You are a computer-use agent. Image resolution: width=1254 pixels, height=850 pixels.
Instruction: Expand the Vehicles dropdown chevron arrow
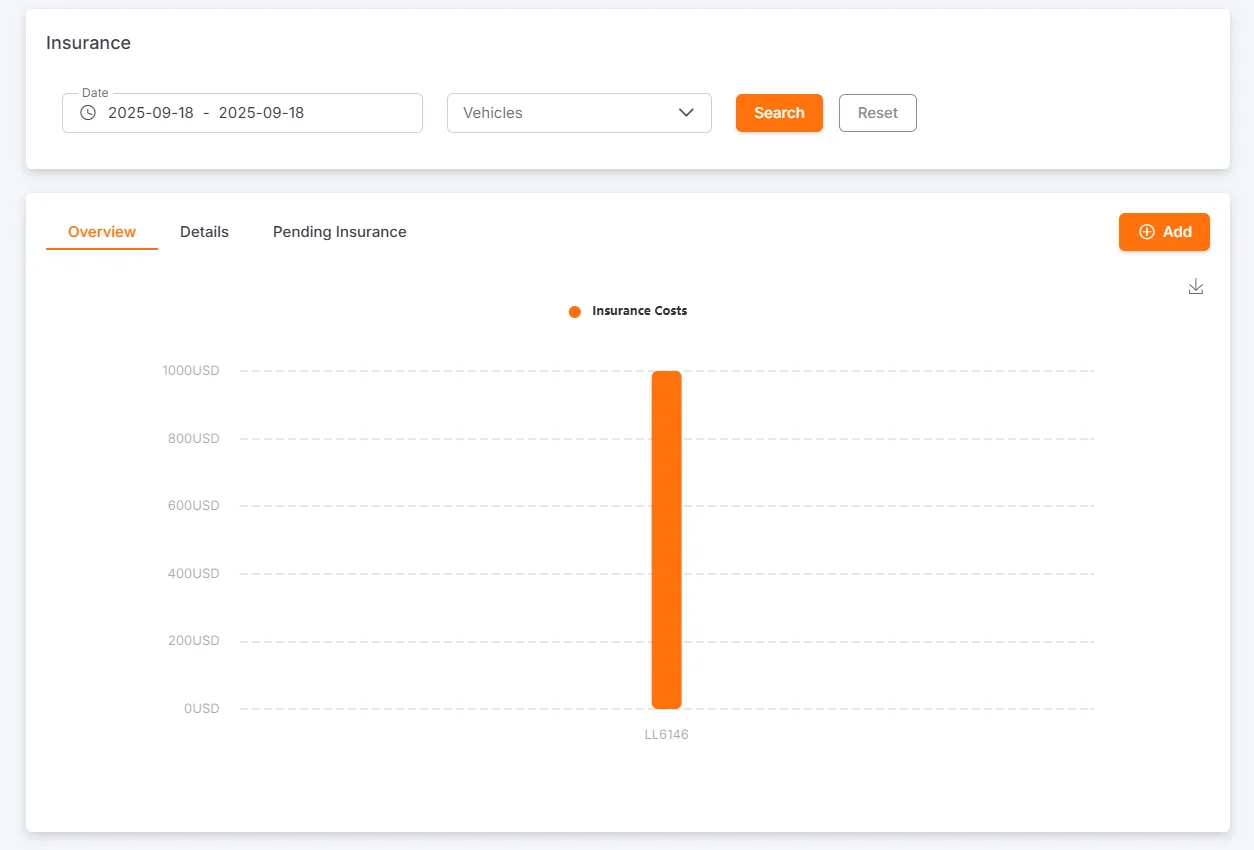686,113
